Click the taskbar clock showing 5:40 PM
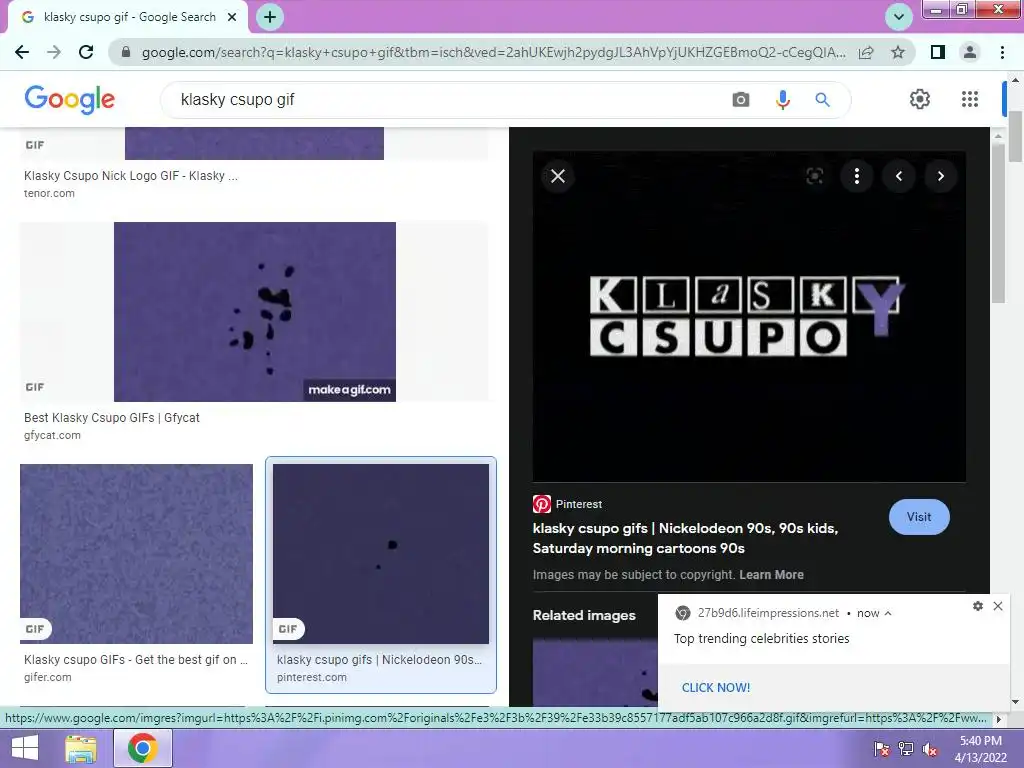1024x768 pixels. (x=980, y=749)
